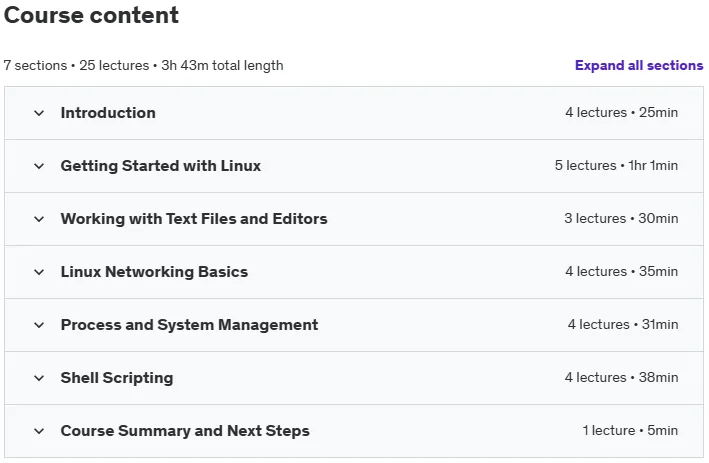
Task: Open Getting Started with Linux title
Action: pyautogui.click(x=161, y=166)
